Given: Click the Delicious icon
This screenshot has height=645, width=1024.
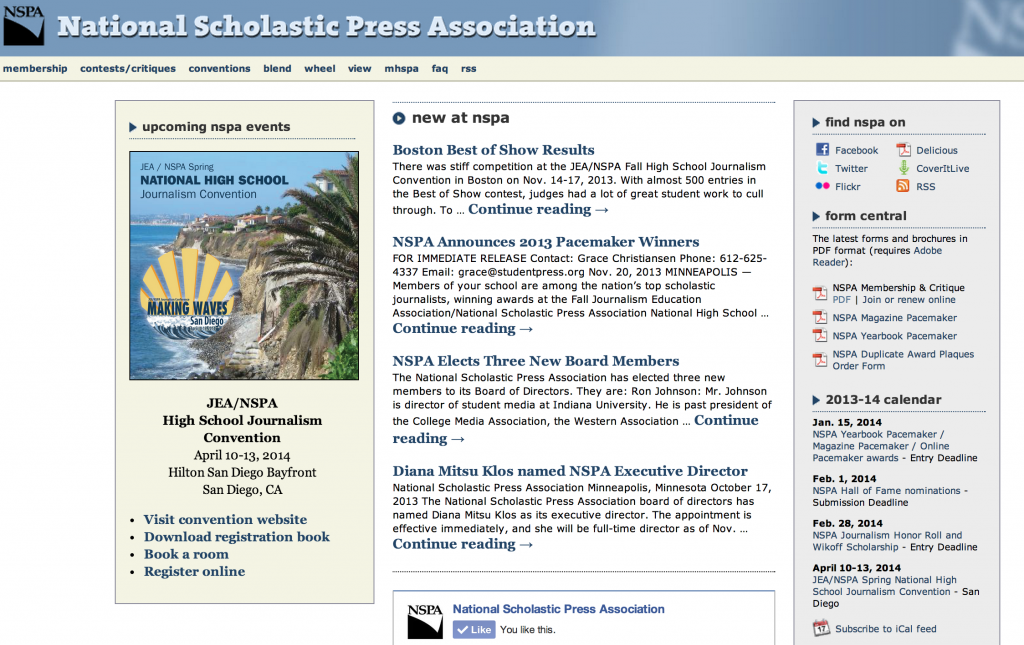Looking at the screenshot, I should 903,149.
